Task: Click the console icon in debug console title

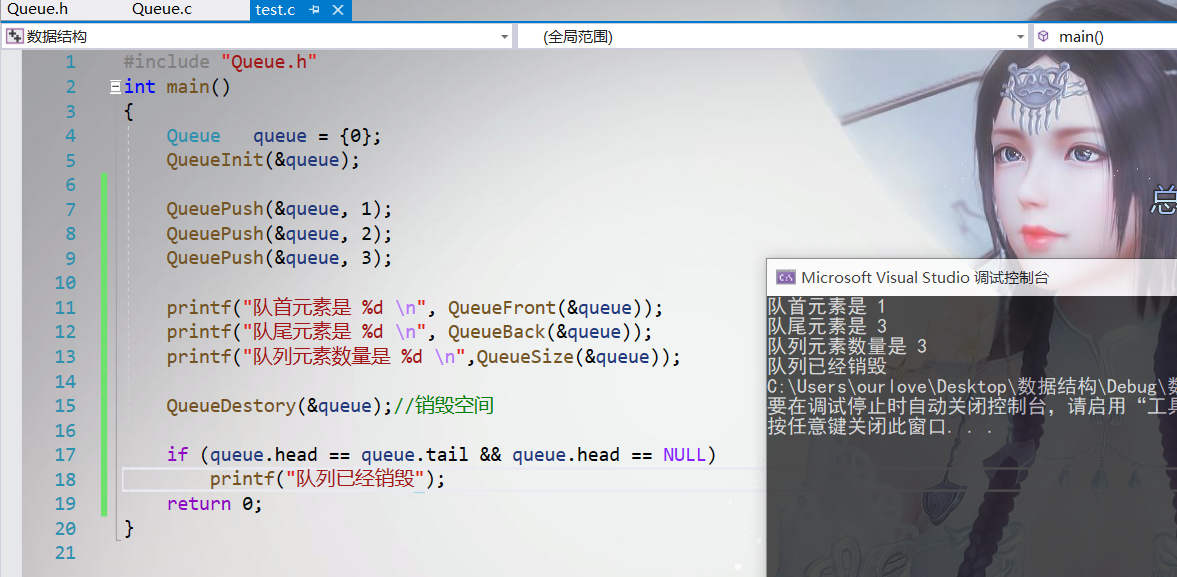Action: [785, 277]
